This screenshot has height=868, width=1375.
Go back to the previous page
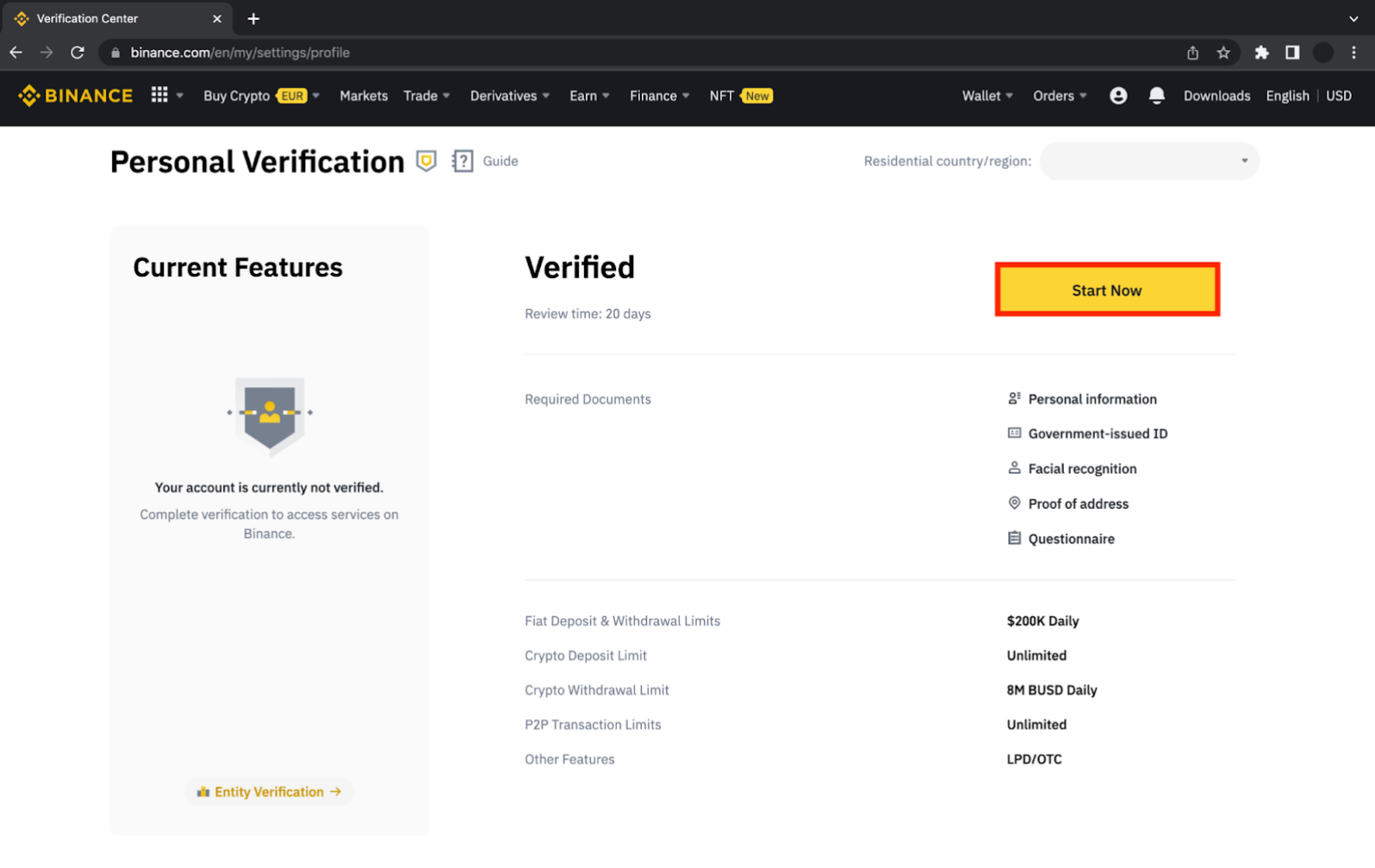tap(16, 53)
